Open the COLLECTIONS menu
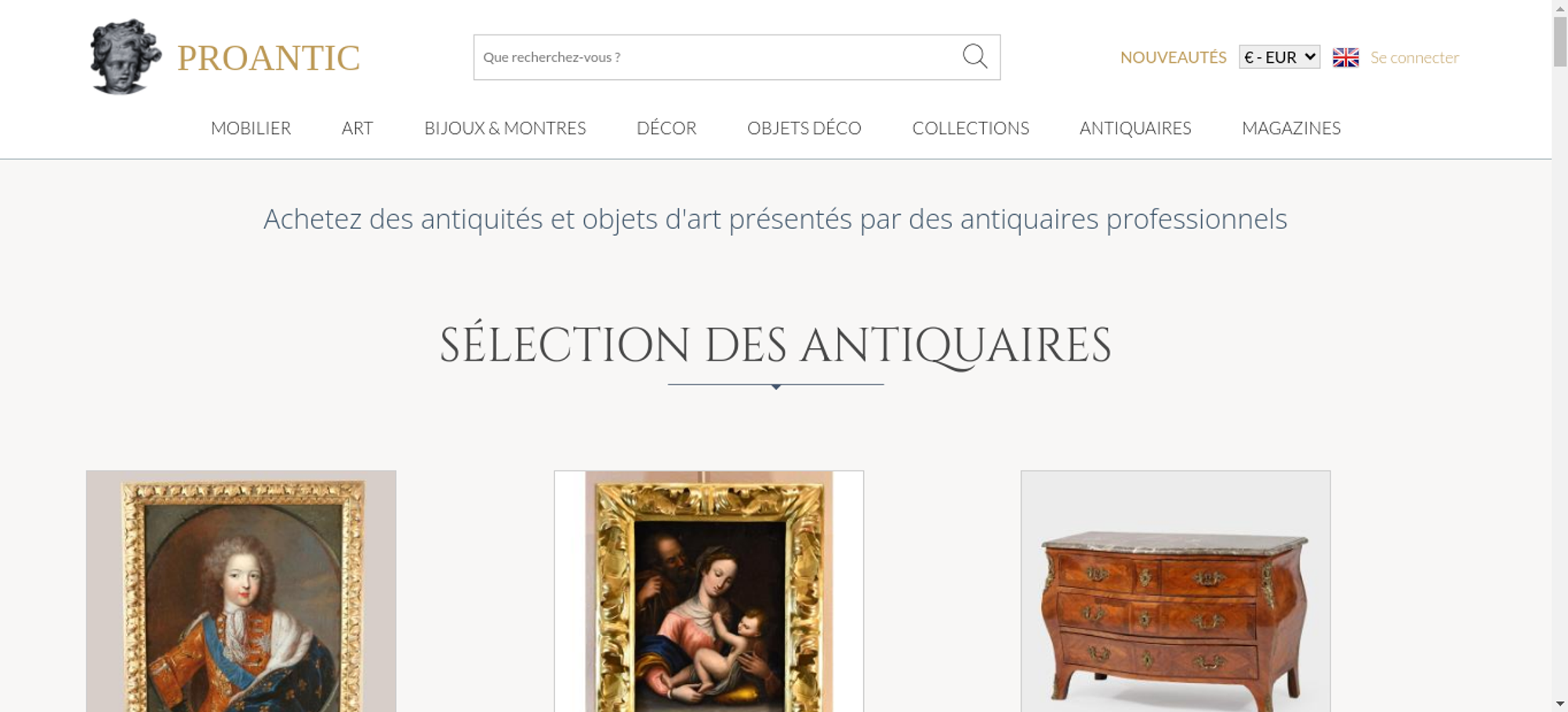 pyautogui.click(x=971, y=128)
